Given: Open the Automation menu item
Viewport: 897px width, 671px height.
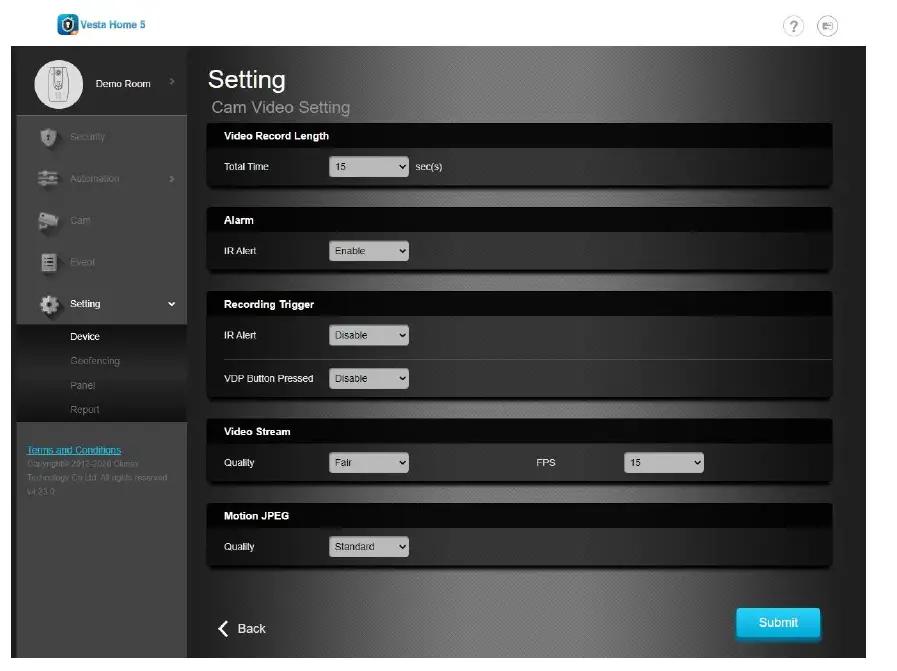Looking at the screenshot, I should click(x=95, y=178).
